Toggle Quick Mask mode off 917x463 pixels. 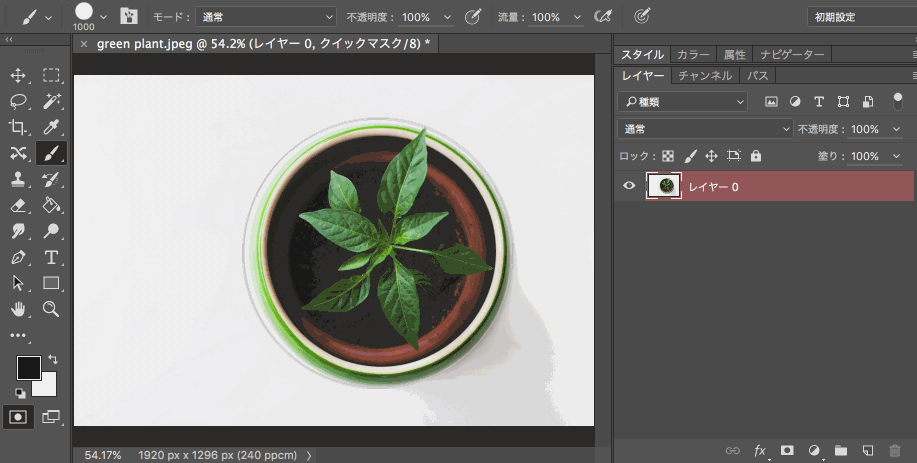[x=18, y=416]
